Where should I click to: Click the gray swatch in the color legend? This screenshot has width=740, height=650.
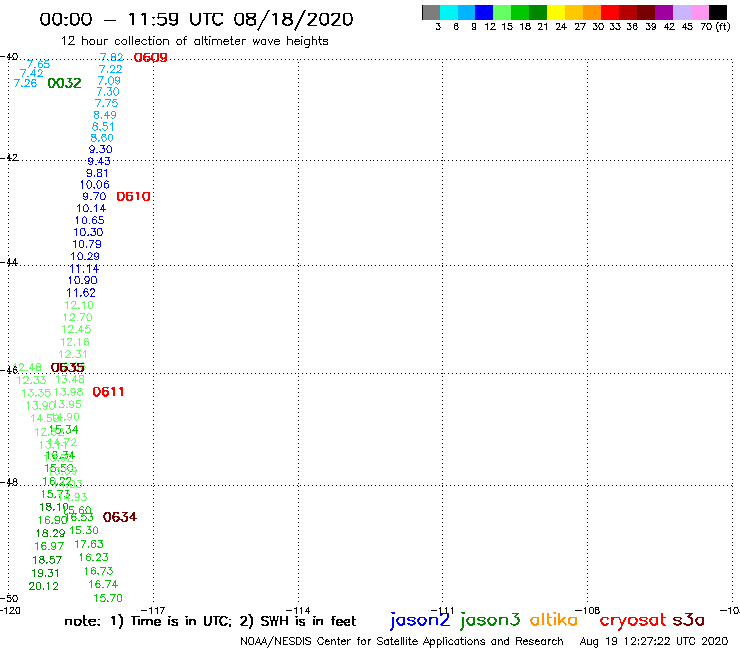(x=431, y=12)
